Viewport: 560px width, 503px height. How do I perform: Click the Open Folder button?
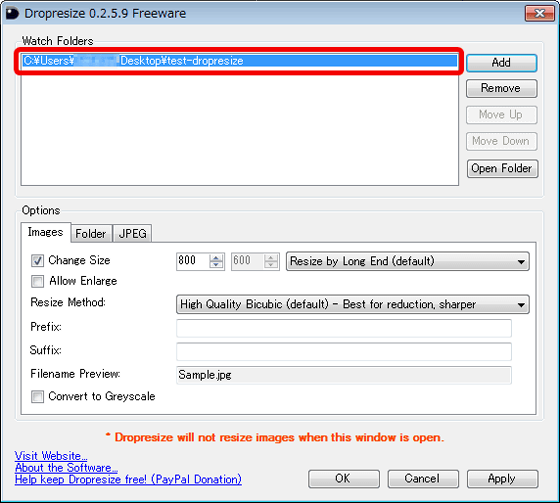click(x=502, y=168)
